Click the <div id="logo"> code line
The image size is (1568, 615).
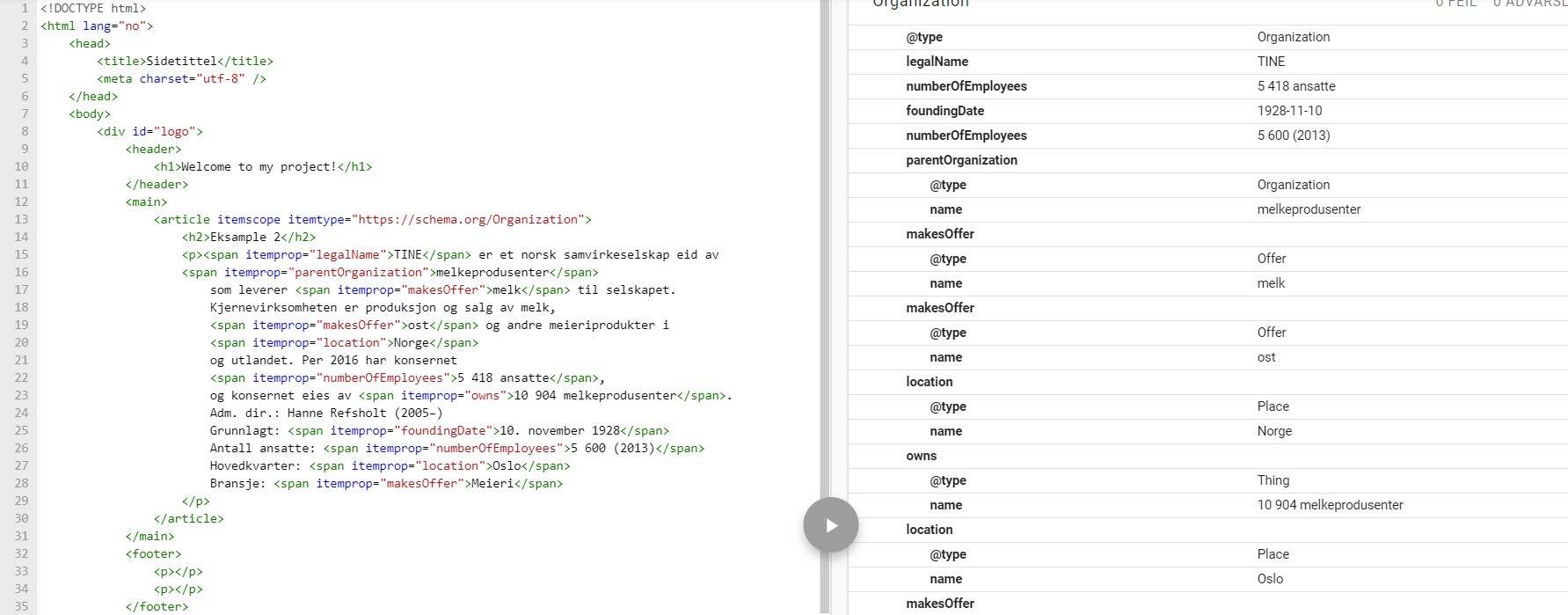[150, 131]
